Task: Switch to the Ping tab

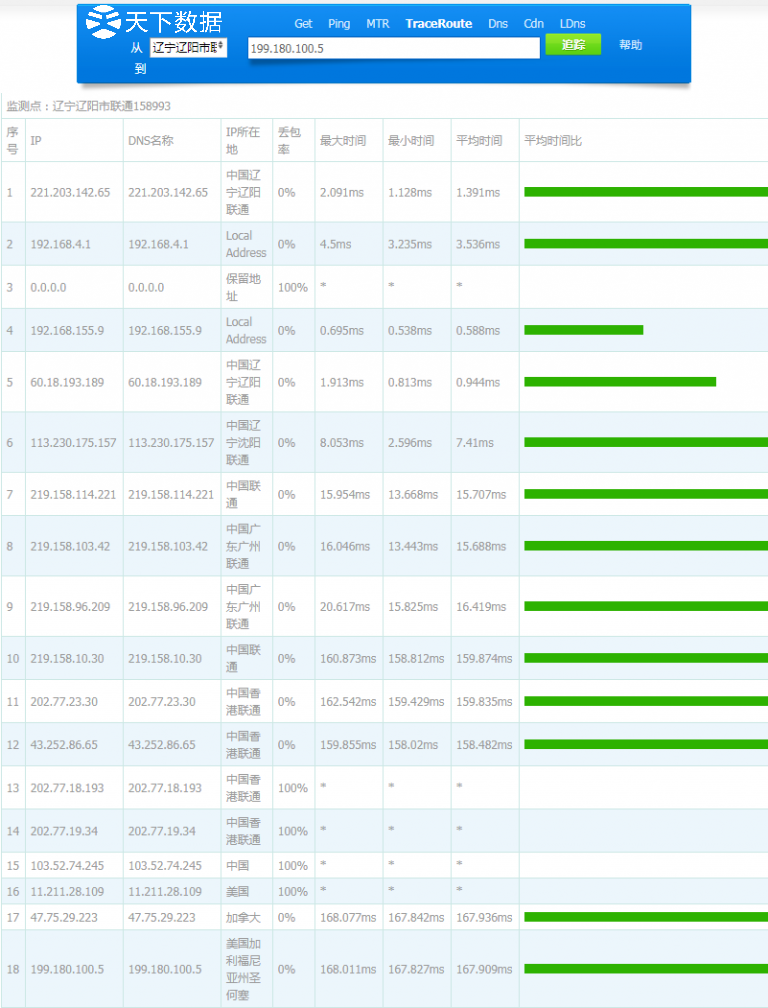Action: click(x=339, y=24)
